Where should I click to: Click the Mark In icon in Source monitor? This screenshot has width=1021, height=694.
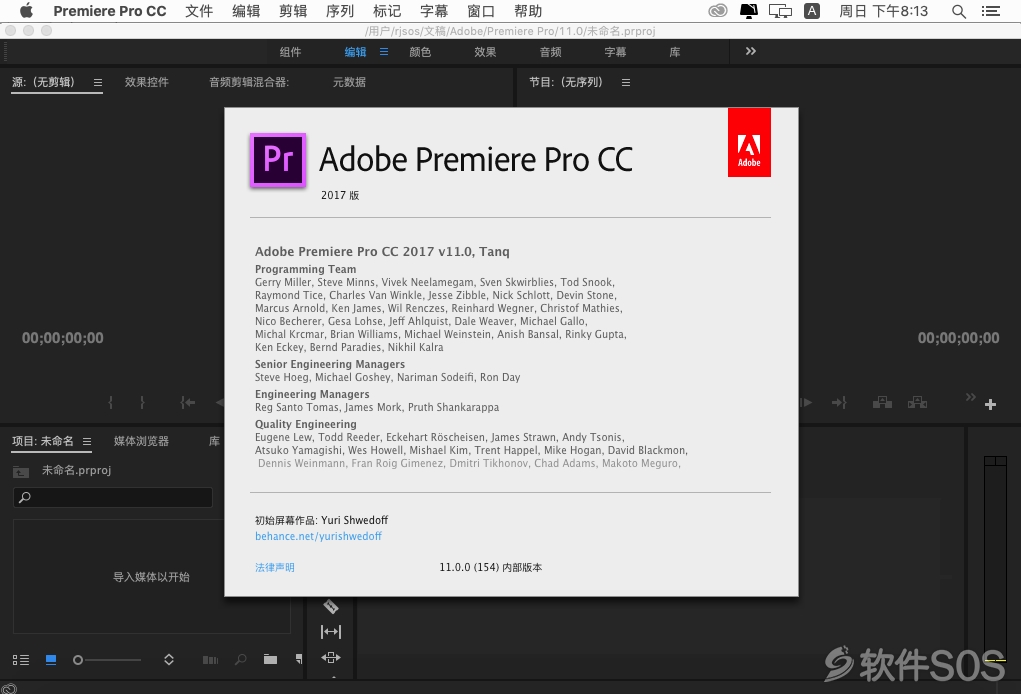pos(111,403)
